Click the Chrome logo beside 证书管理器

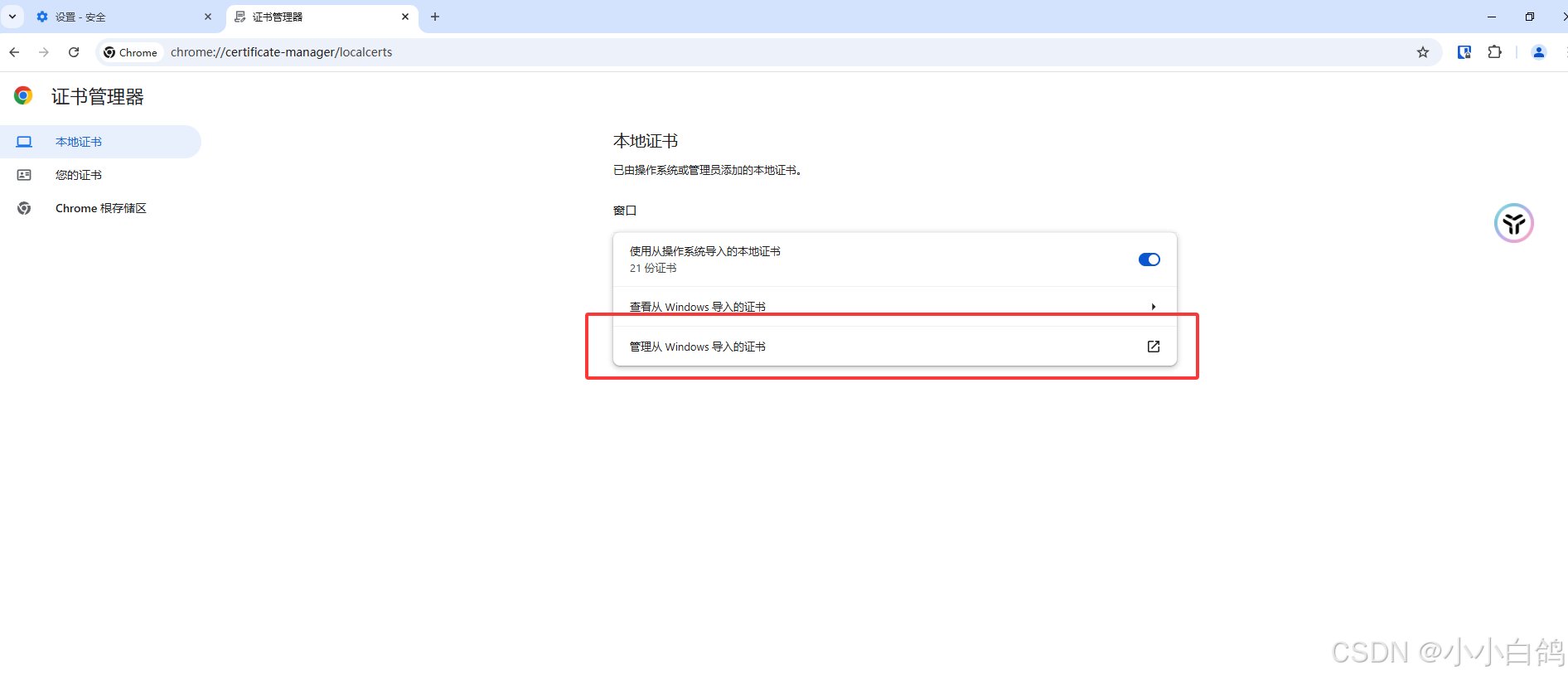click(23, 96)
